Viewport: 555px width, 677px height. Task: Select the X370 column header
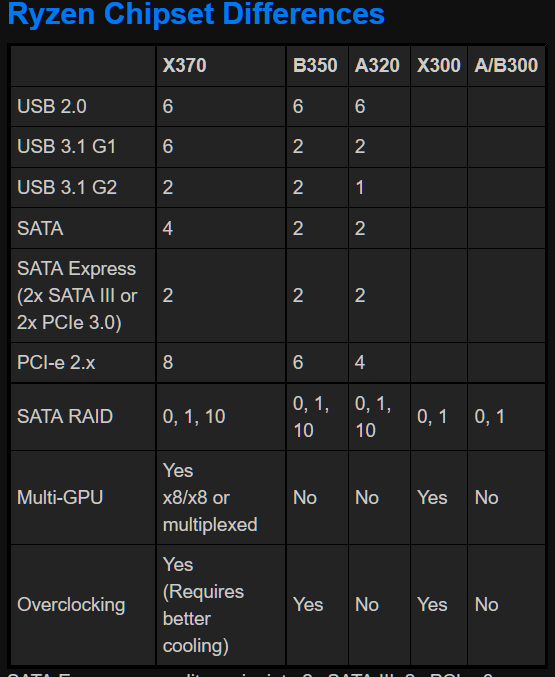tap(184, 66)
